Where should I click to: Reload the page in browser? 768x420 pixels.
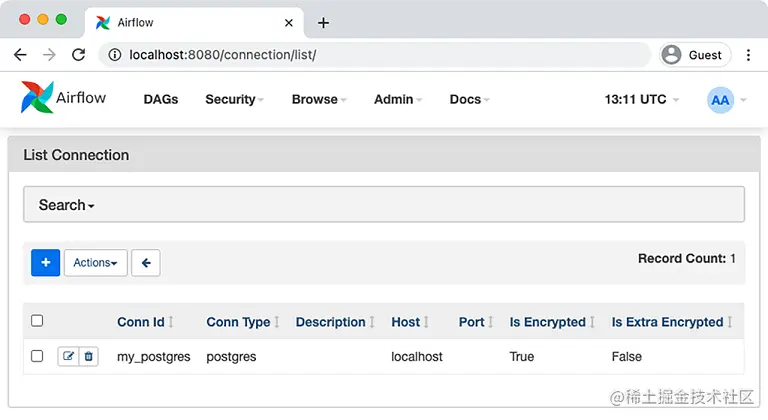(x=79, y=55)
